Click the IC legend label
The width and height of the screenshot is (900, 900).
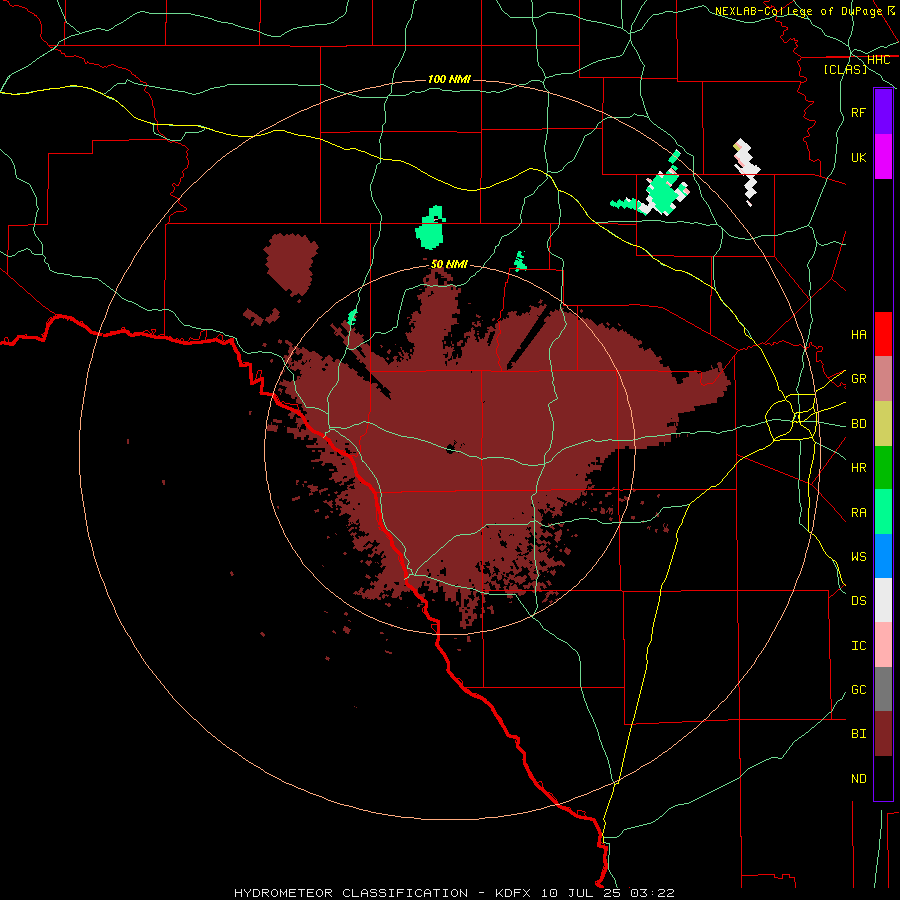click(x=859, y=646)
